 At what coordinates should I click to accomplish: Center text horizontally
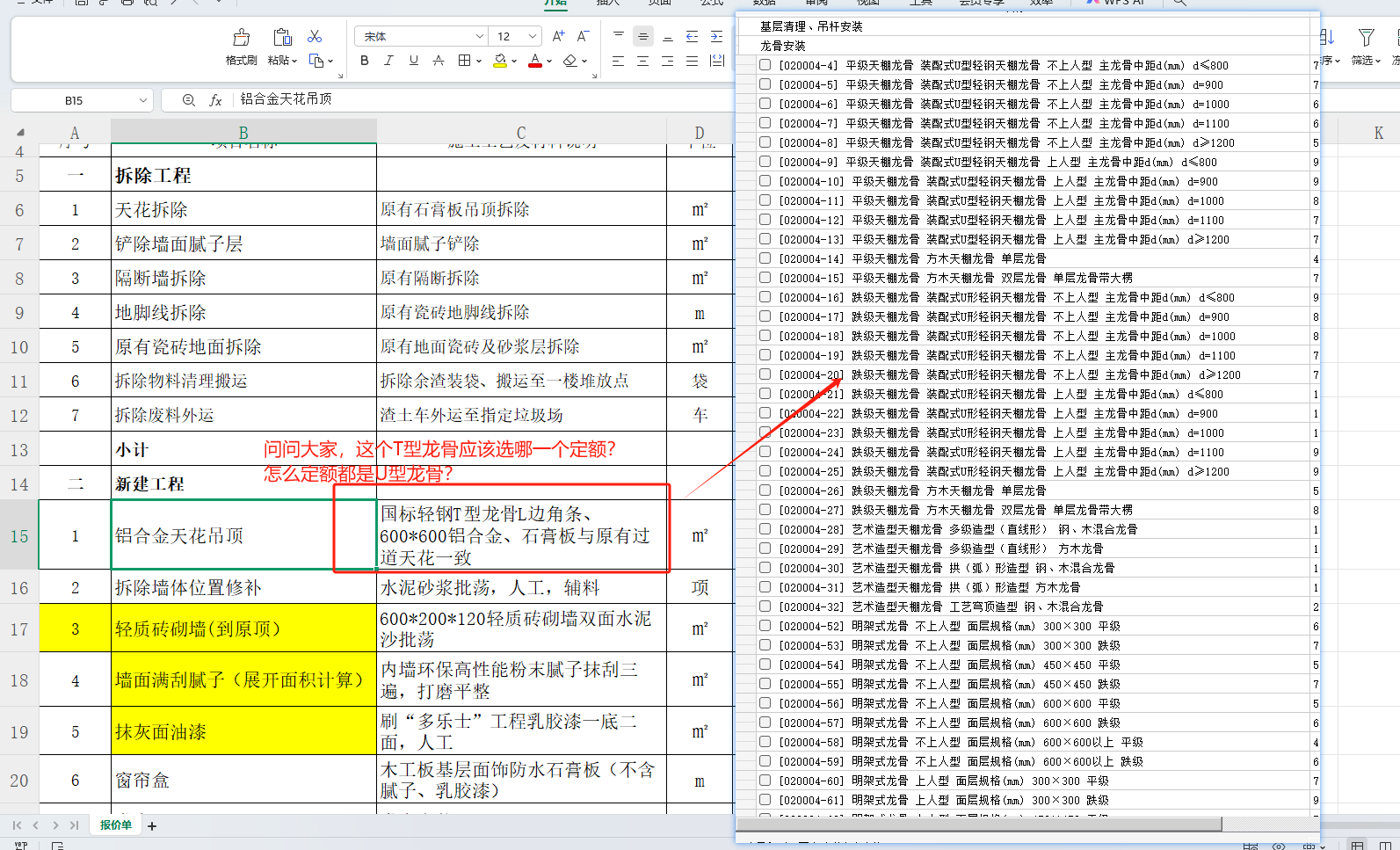[x=643, y=61]
